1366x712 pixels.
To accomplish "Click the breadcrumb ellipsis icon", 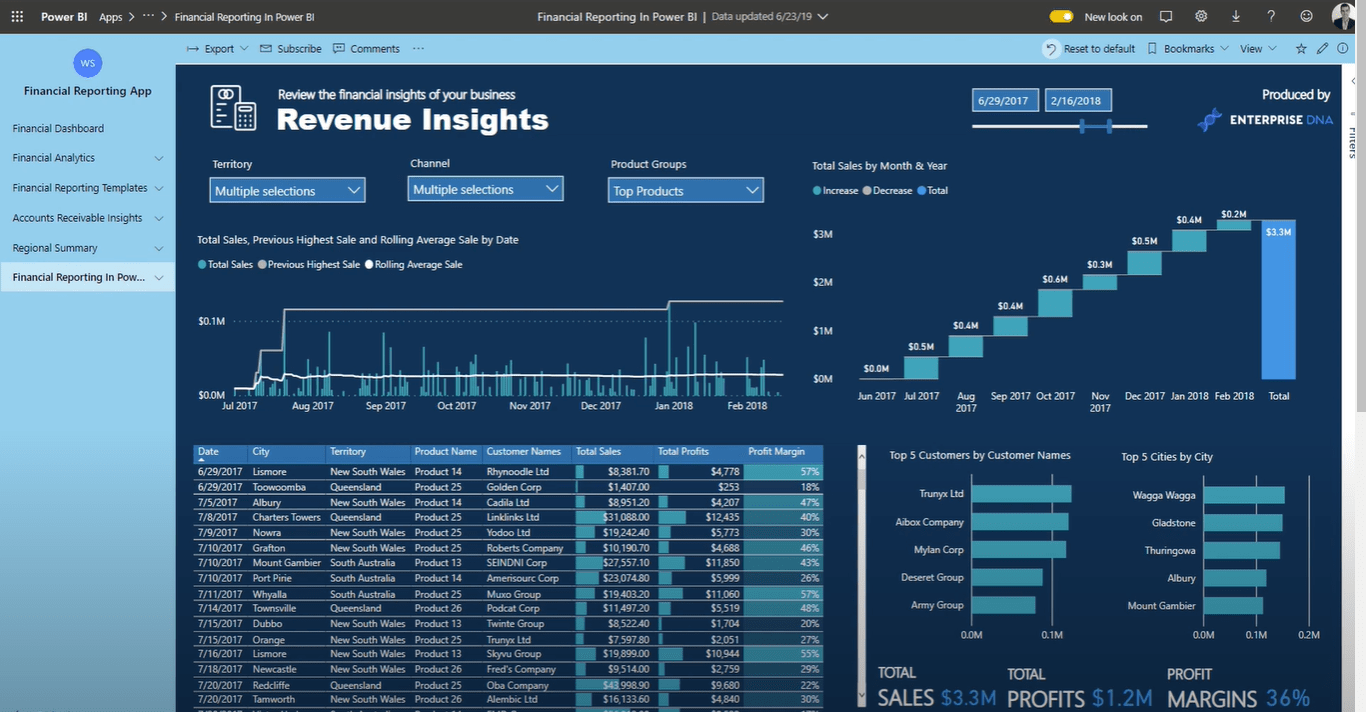I will (x=148, y=17).
